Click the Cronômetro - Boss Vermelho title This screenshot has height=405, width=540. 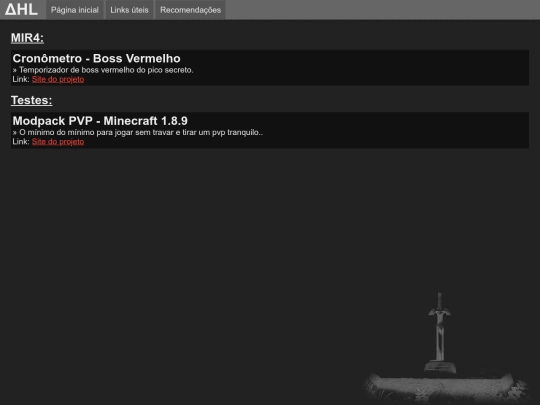click(96, 58)
